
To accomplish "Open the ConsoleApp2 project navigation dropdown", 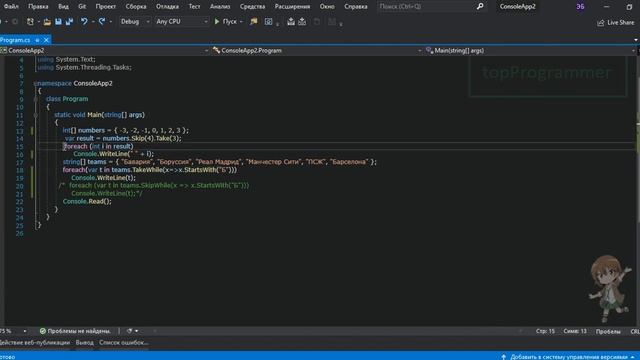I will click(x=104, y=51).
